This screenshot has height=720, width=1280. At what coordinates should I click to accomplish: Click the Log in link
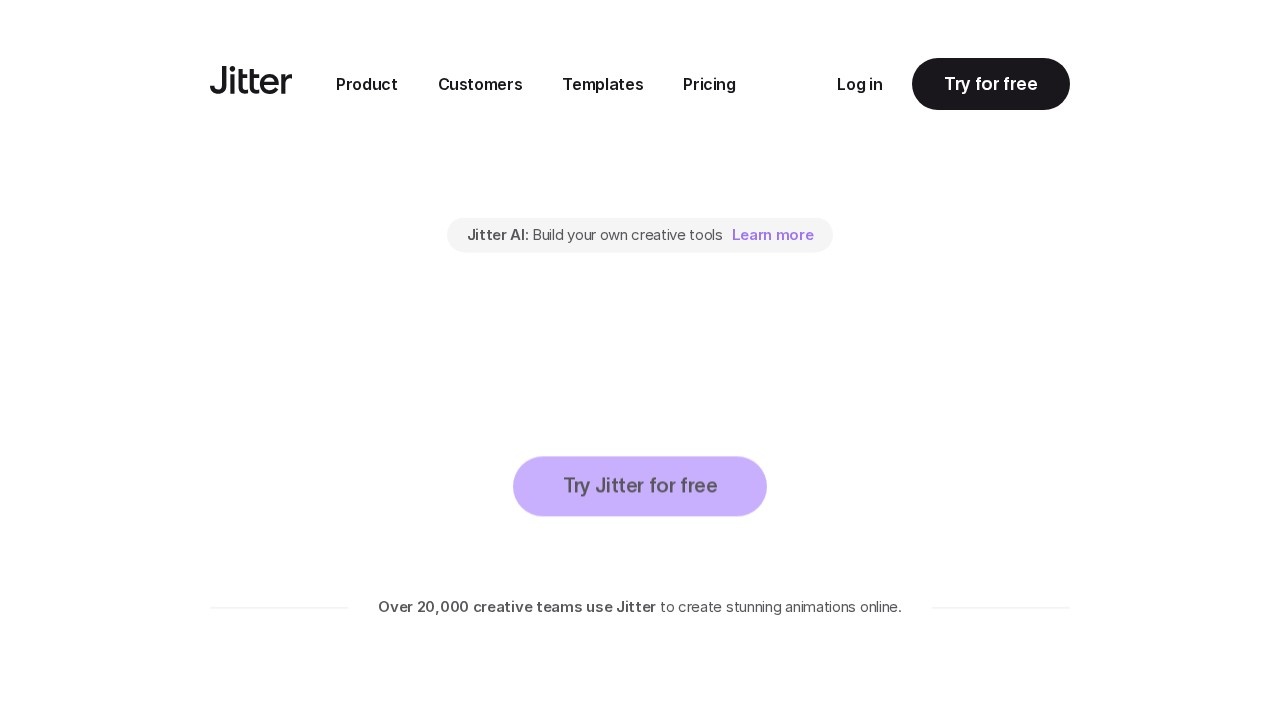click(860, 84)
